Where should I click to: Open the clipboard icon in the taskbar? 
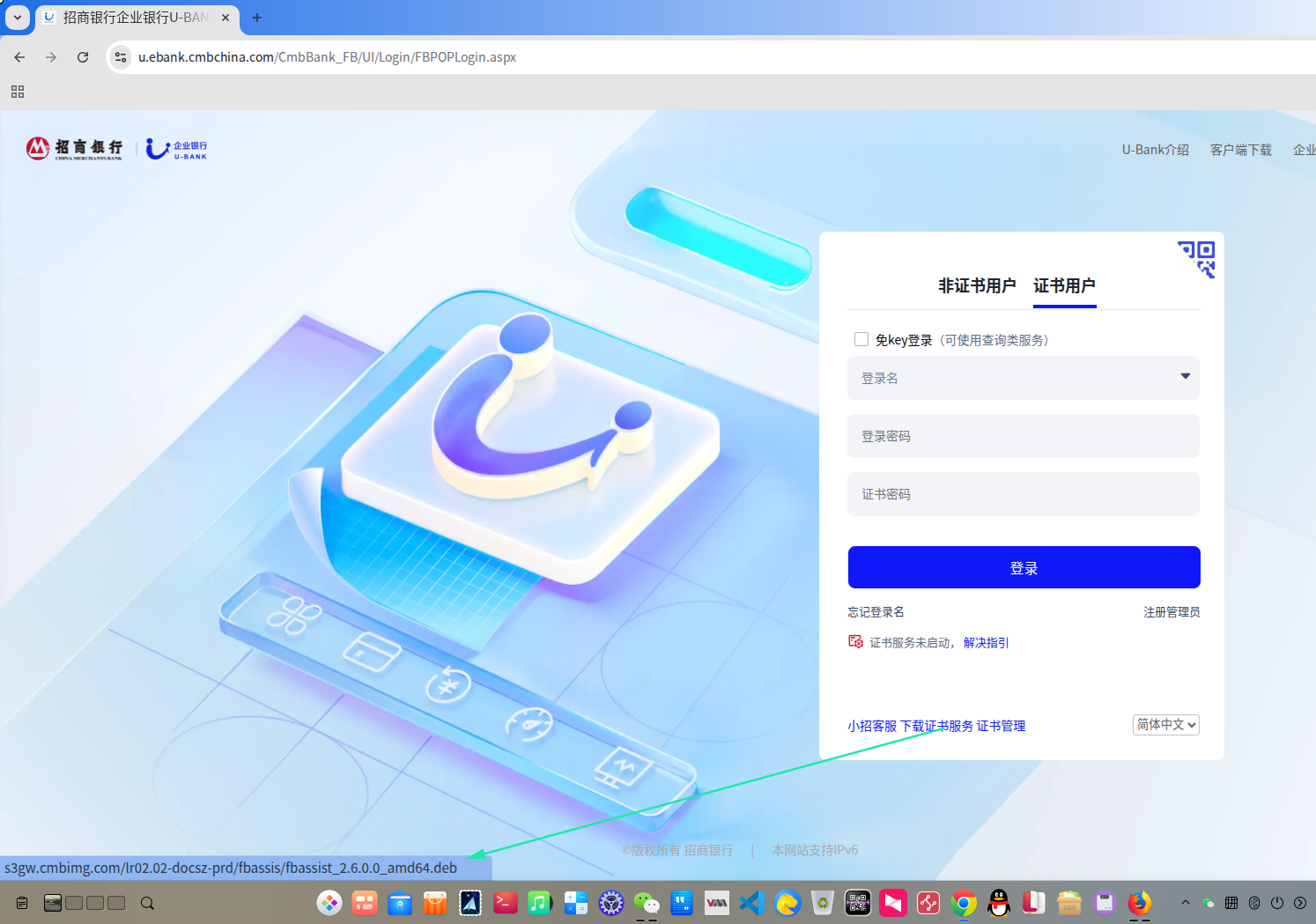[22, 903]
